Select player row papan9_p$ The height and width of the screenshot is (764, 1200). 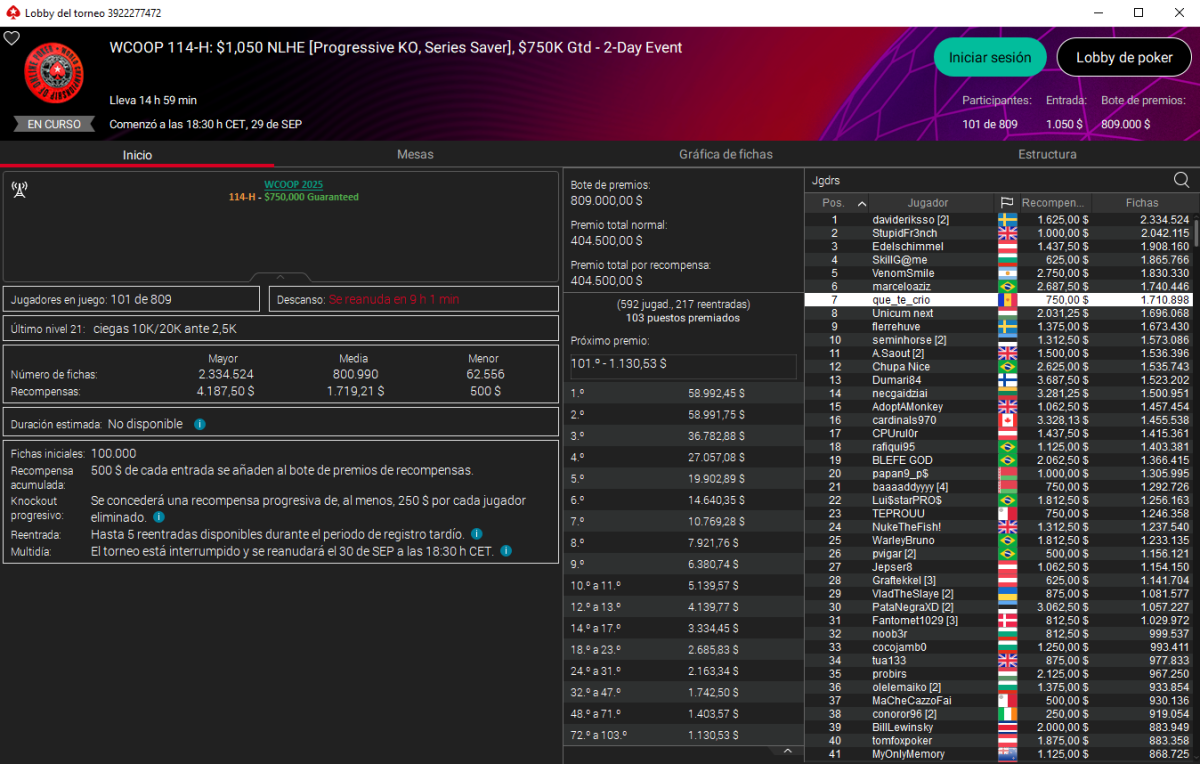click(x=999, y=473)
